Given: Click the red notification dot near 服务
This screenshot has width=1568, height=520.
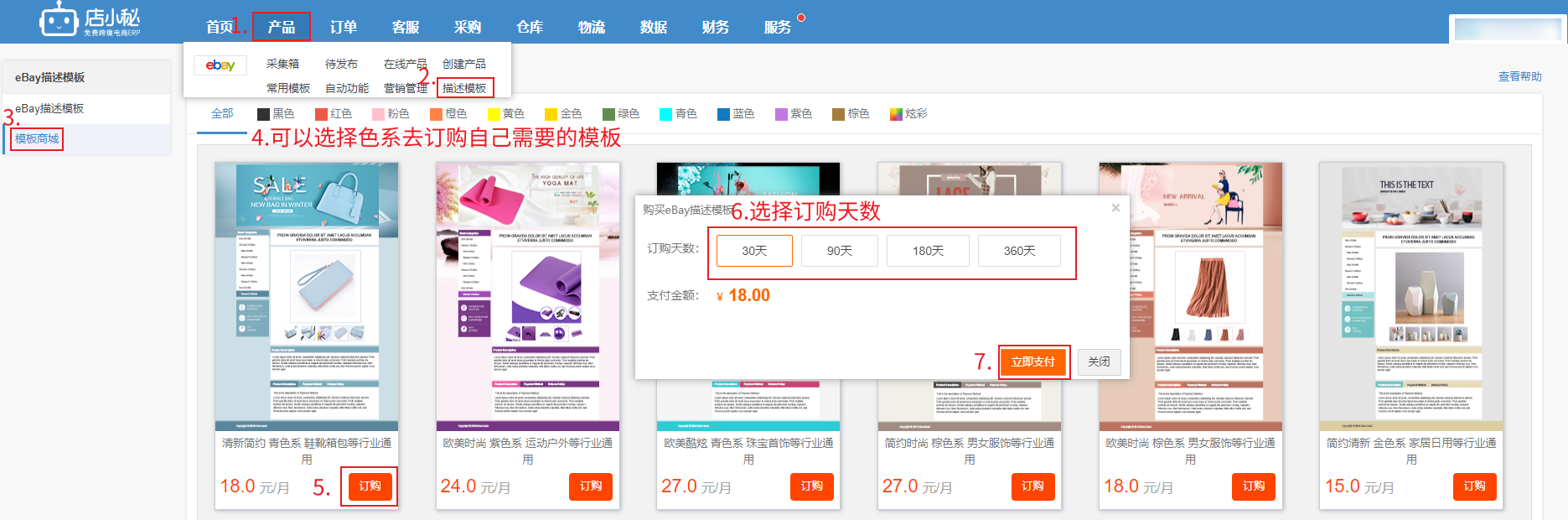Looking at the screenshot, I should click(801, 18).
